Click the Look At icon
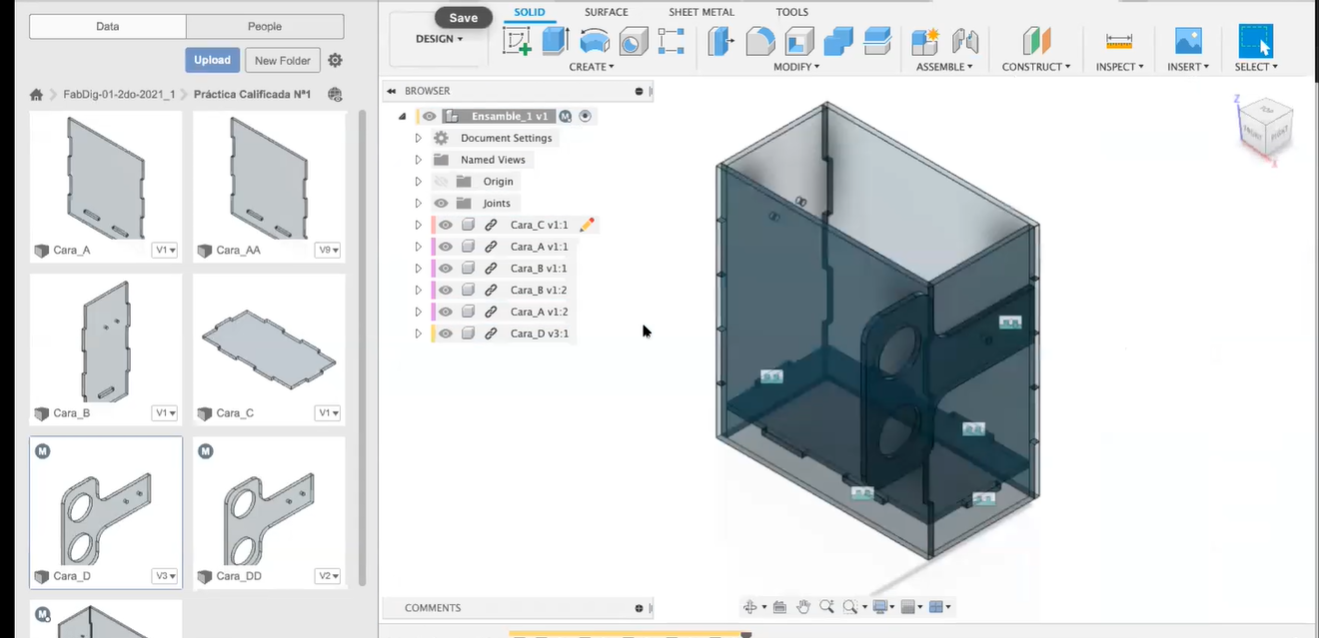The height and width of the screenshot is (638, 1319). click(780, 607)
